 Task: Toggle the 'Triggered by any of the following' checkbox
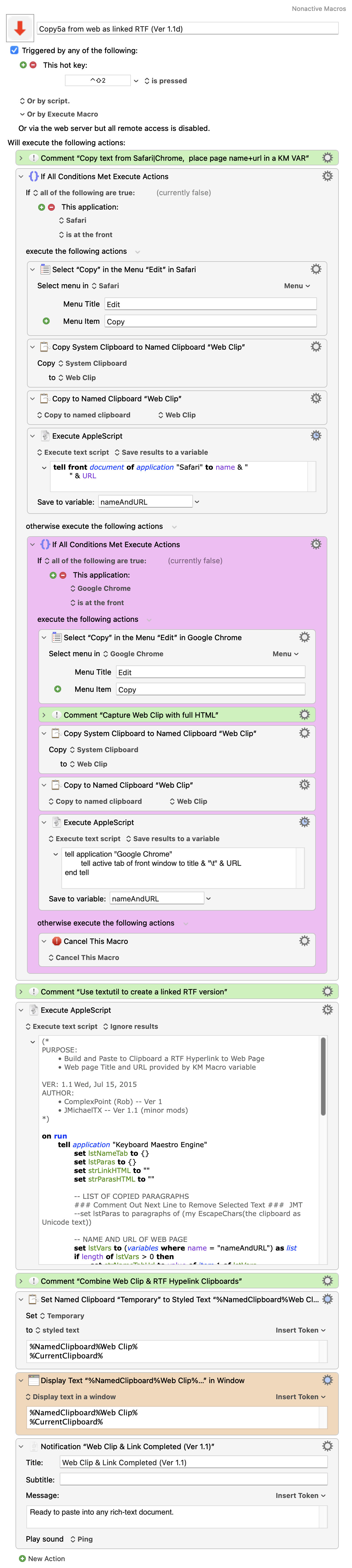[15, 51]
